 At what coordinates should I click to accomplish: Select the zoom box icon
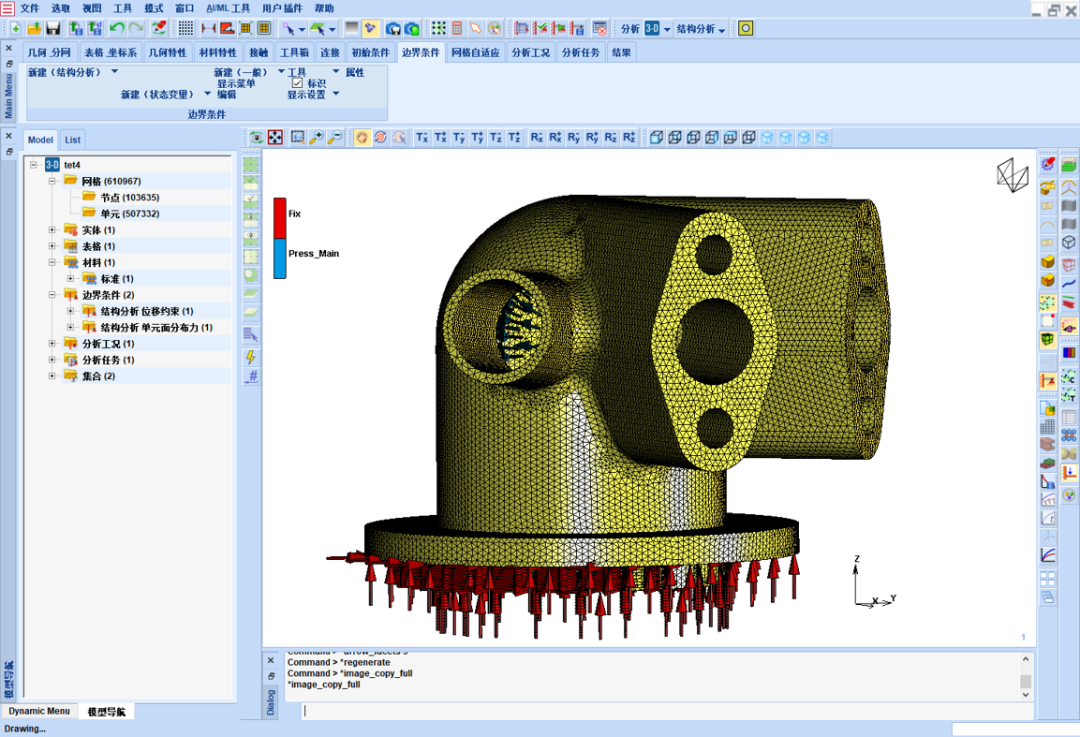click(x=298, y=137)
